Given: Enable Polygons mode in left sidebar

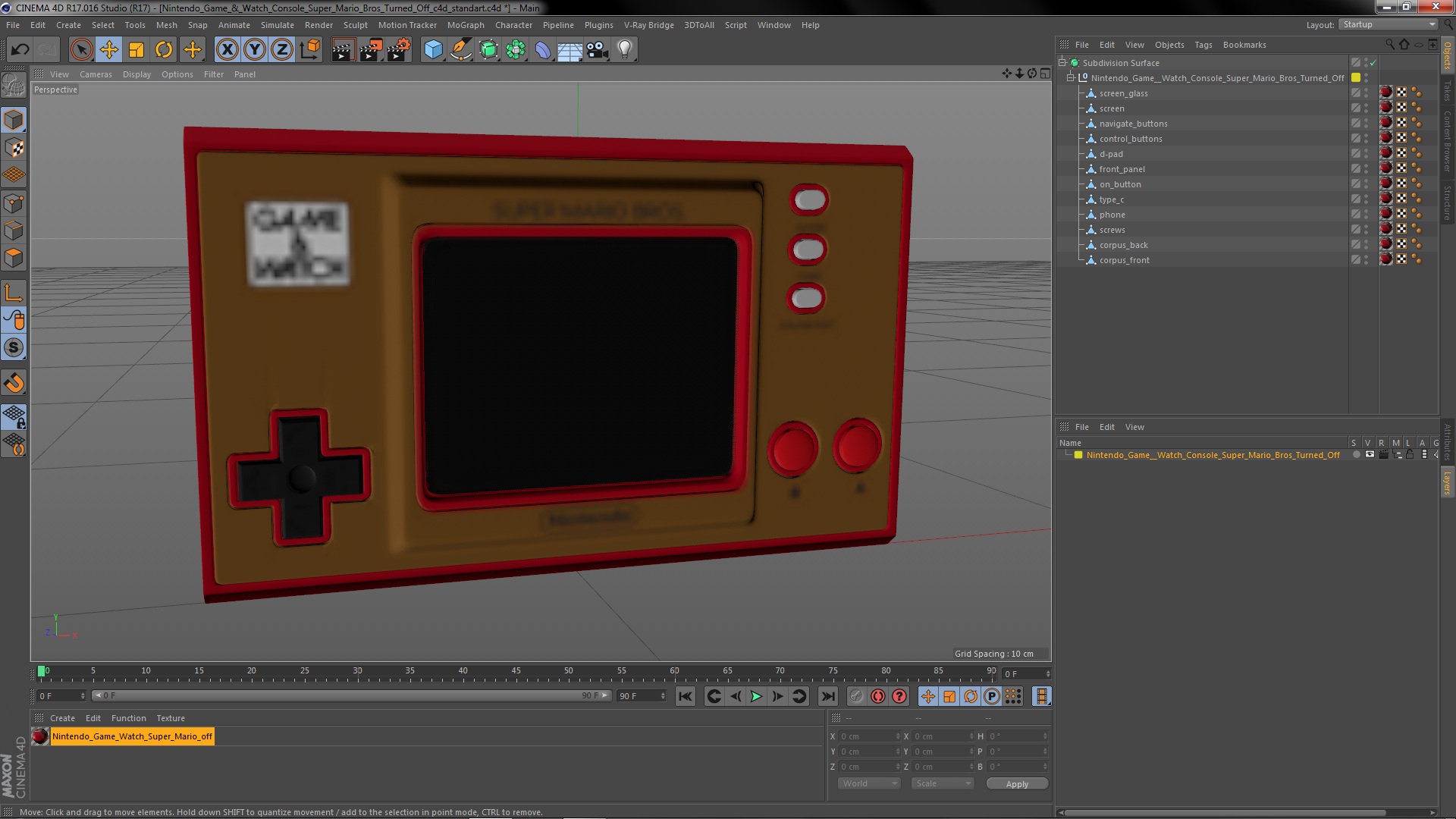Looking at the screenshot, I should pyautogui.click(x=14, y=258).
